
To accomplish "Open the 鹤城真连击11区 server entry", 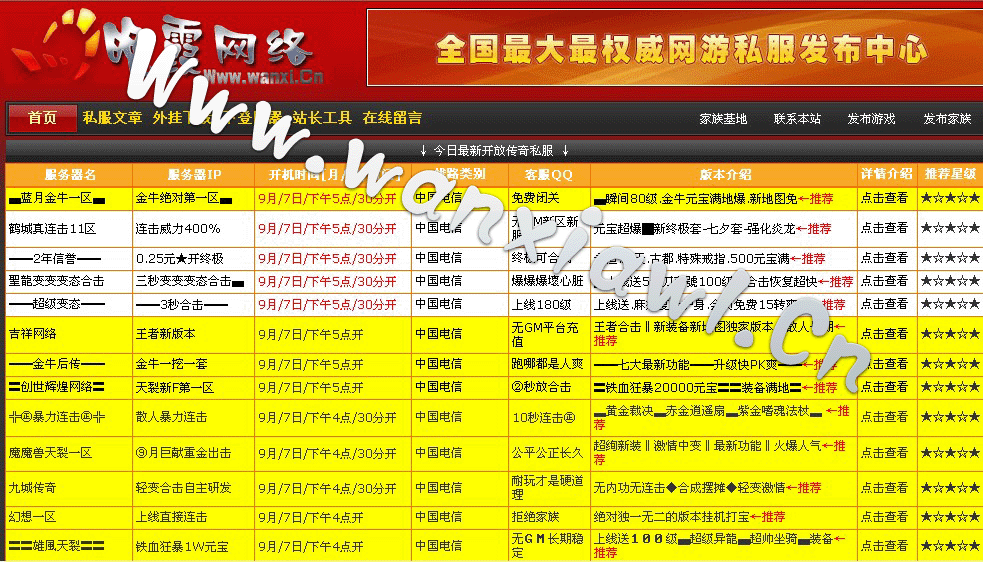I will 52,229.
